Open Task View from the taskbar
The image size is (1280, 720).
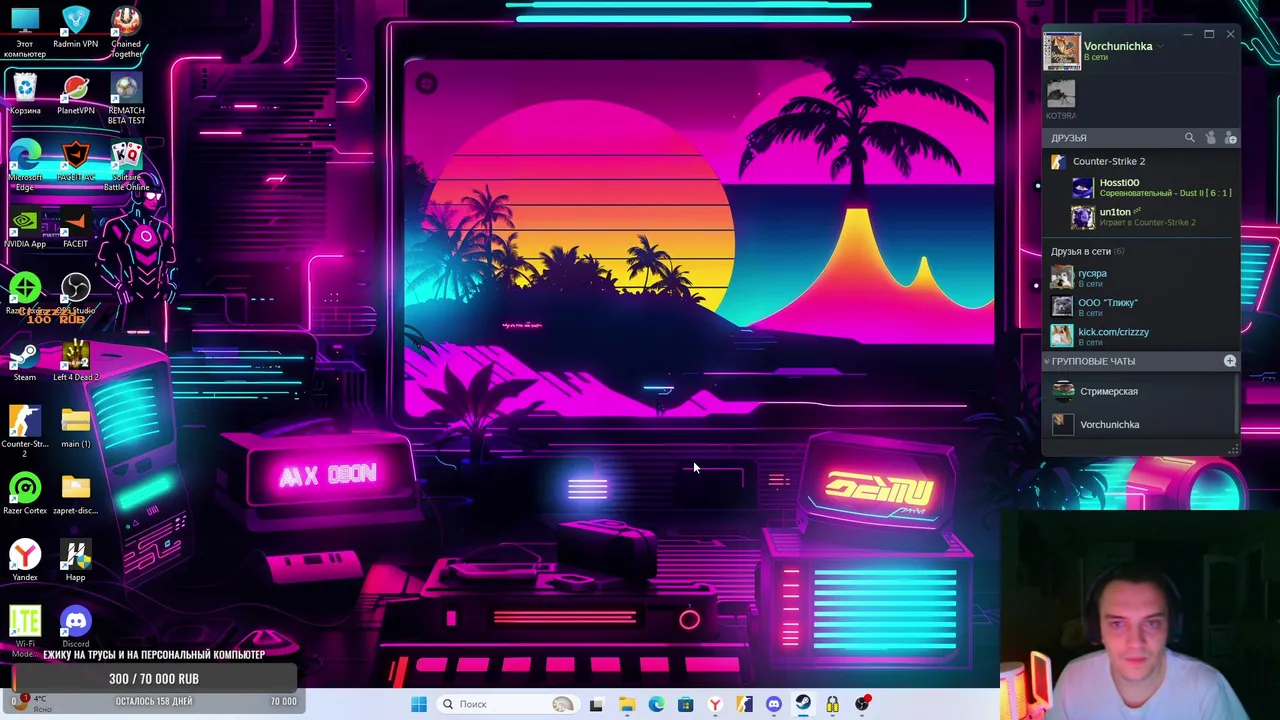tap(596, 704)
